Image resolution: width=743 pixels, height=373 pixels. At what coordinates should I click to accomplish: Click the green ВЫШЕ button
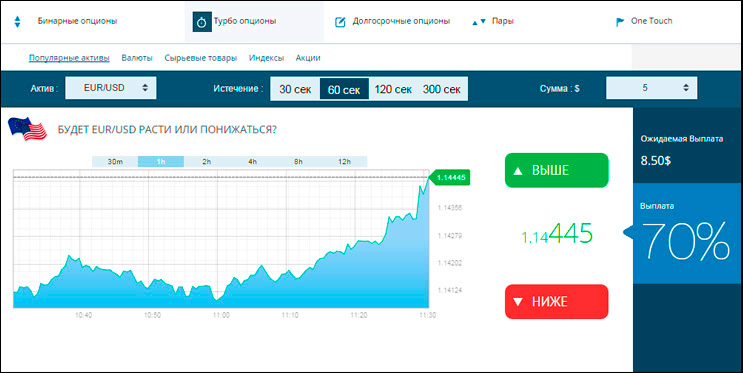[x=556, y=170]
